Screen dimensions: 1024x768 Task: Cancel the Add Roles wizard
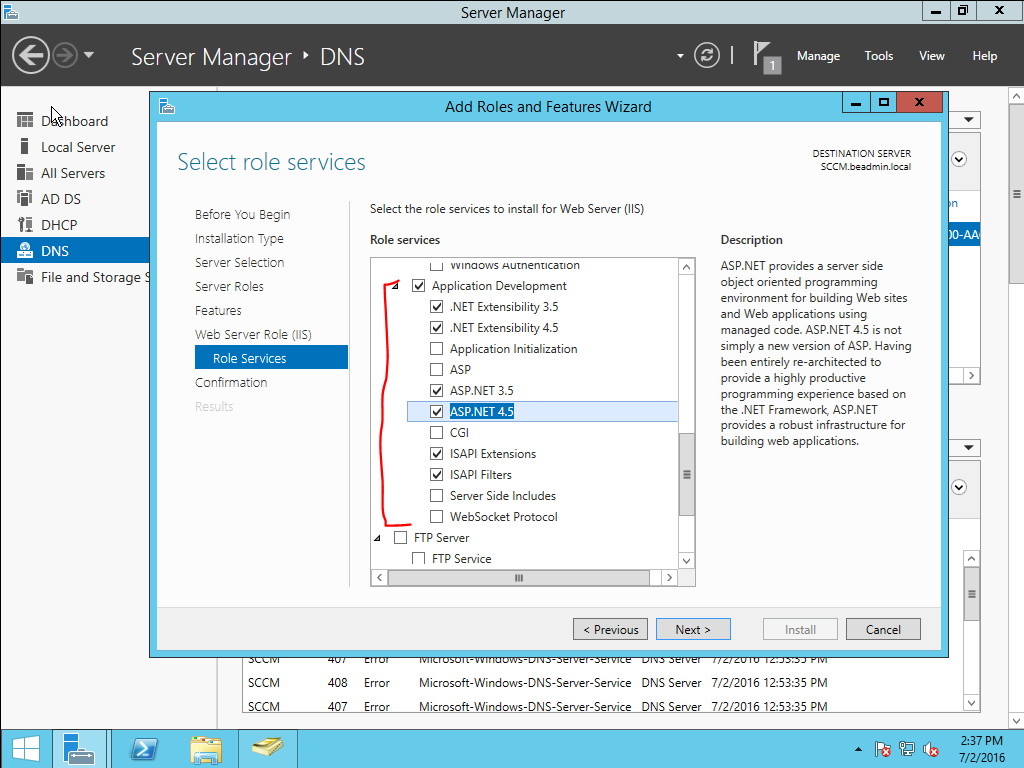coord(883,630)
